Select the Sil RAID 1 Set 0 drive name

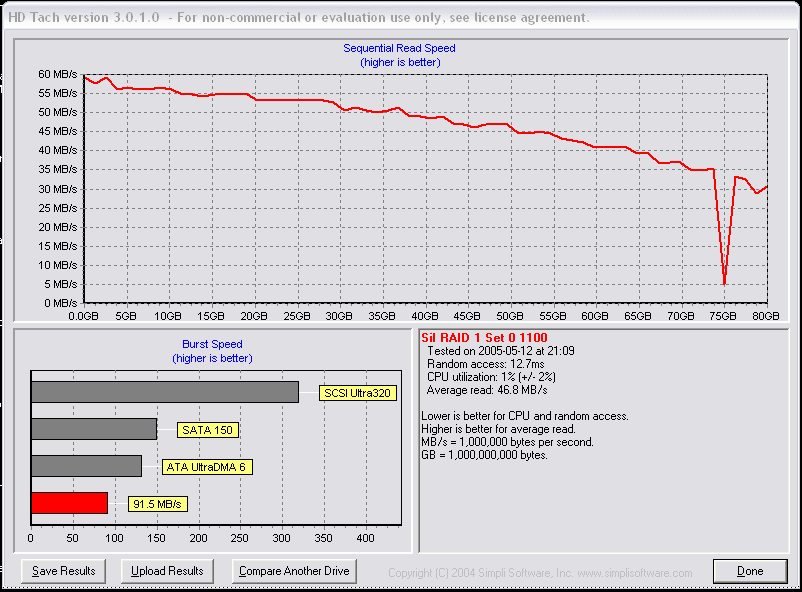[x=484, y=338]
